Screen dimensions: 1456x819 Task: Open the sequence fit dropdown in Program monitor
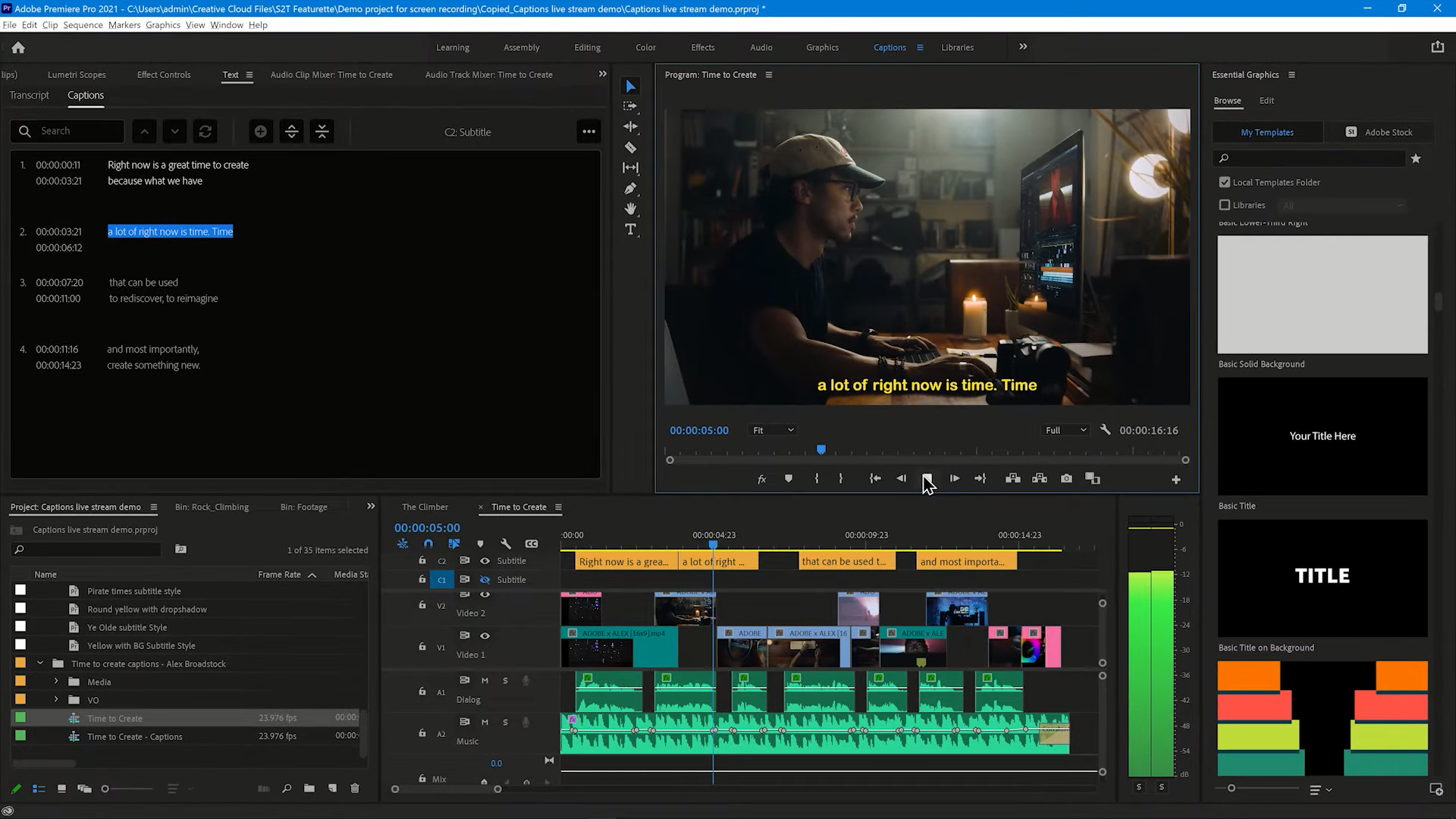[x=775, y=430]
